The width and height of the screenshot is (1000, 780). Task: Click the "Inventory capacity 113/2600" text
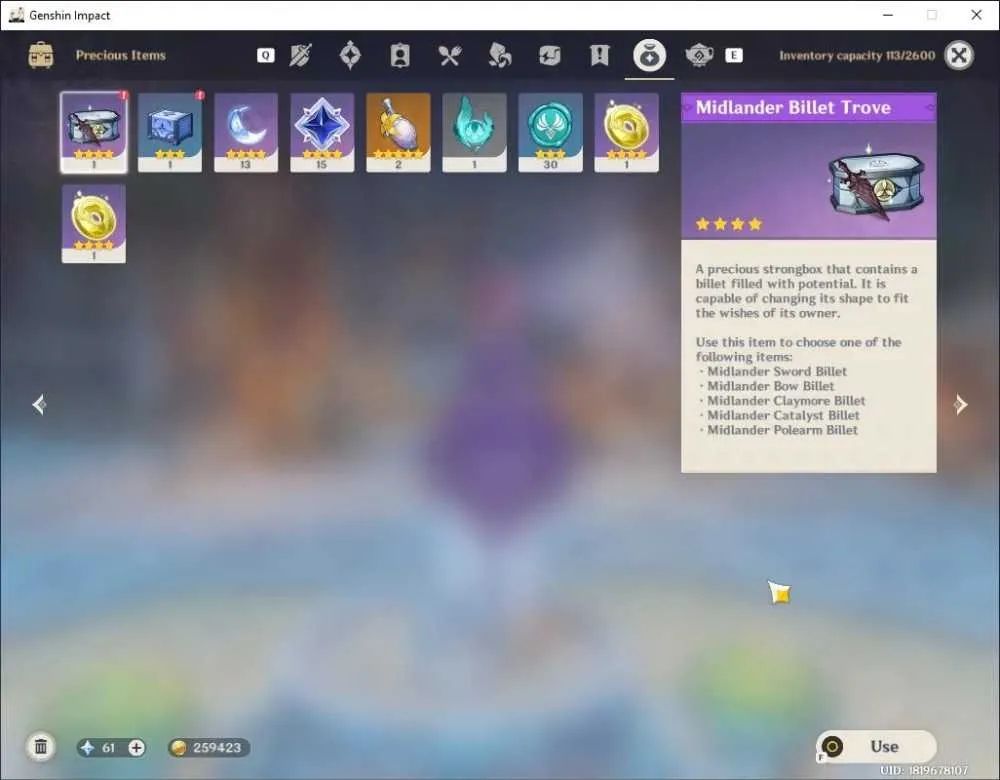[857, 55]
